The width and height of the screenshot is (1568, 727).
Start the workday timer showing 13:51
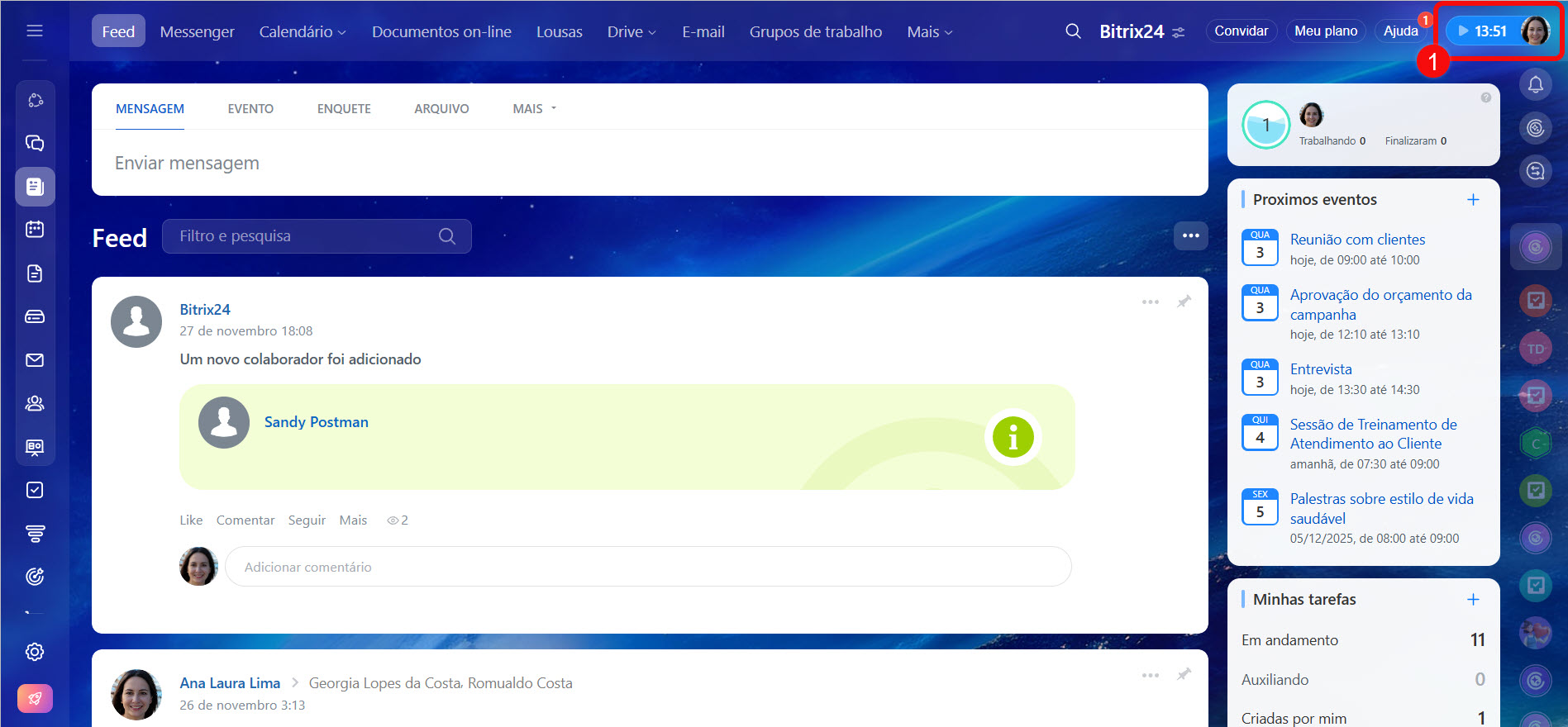(1482, 31)
